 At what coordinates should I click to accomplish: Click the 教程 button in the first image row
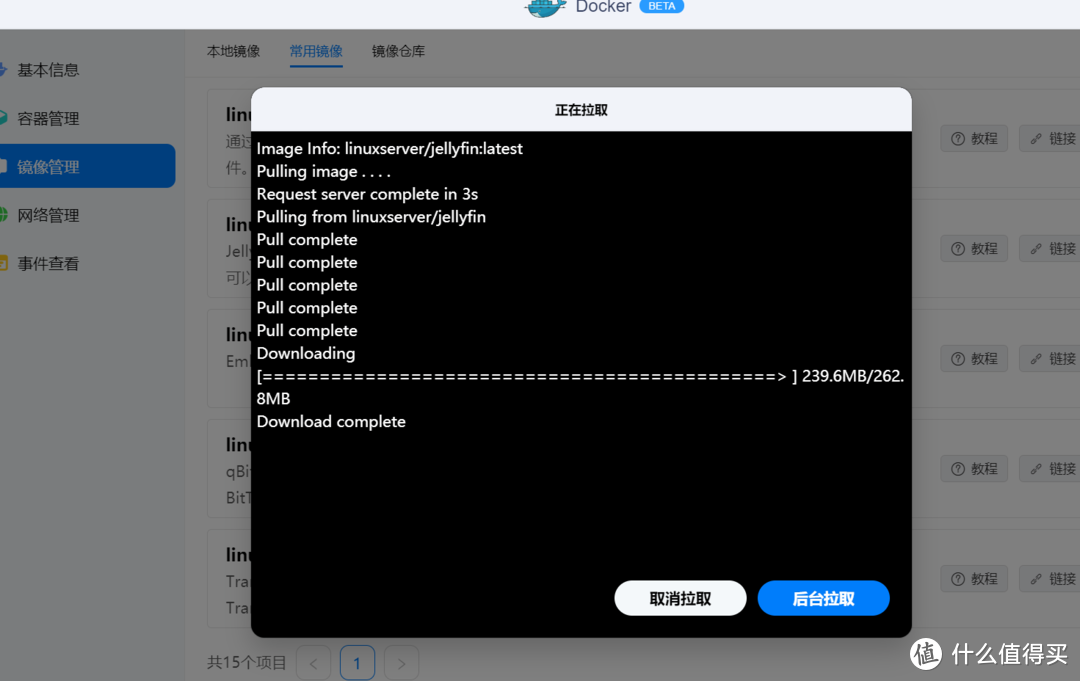pyautogui.click(x=974, y=138)
